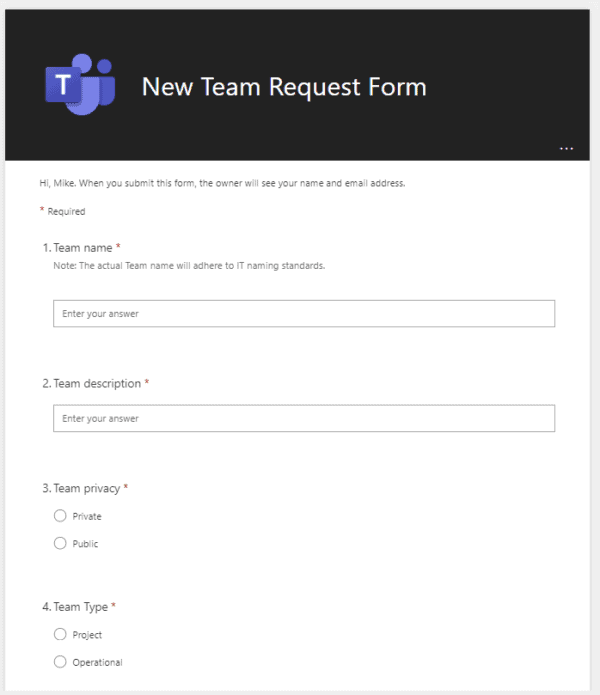Click the 'Hi, Mike' submission notice text
Screen dimensions: 600x695
[x=222, y=183]
